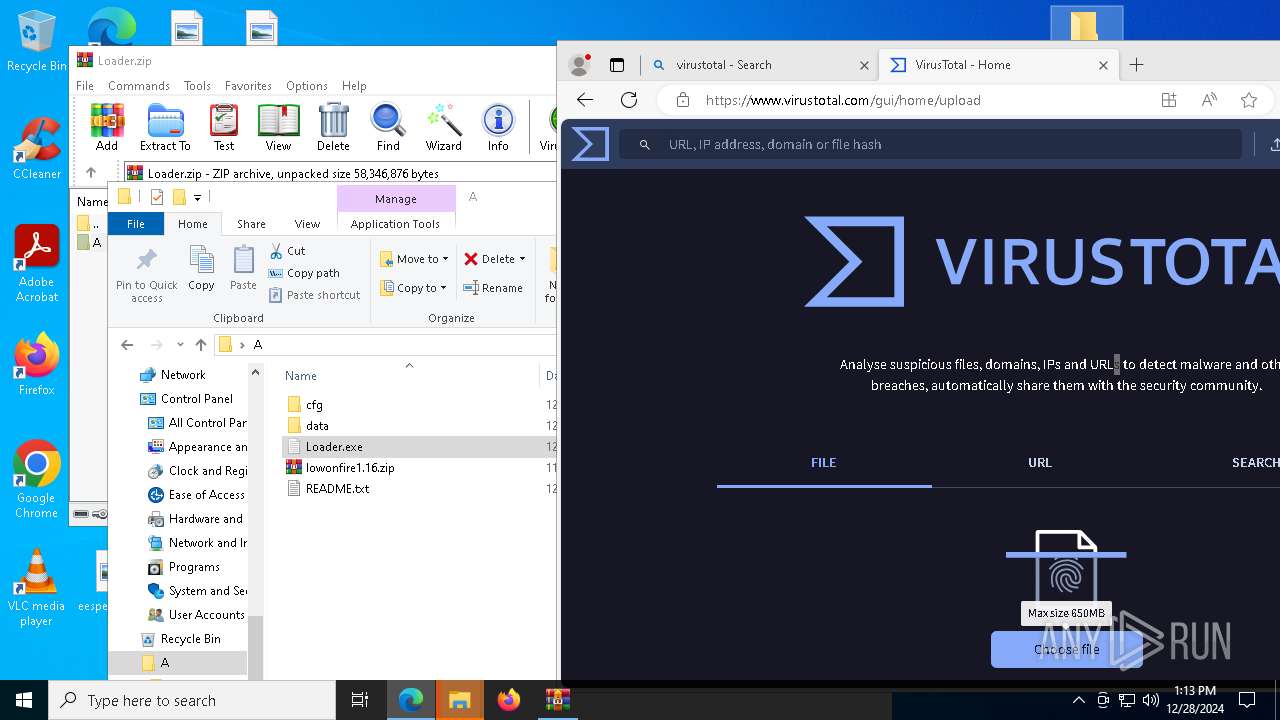Image resolution: width=1280 pixels, height=720 pixels.
Task: Select the URL tab on VirusTotal
Action: [x=1040, y=463]
